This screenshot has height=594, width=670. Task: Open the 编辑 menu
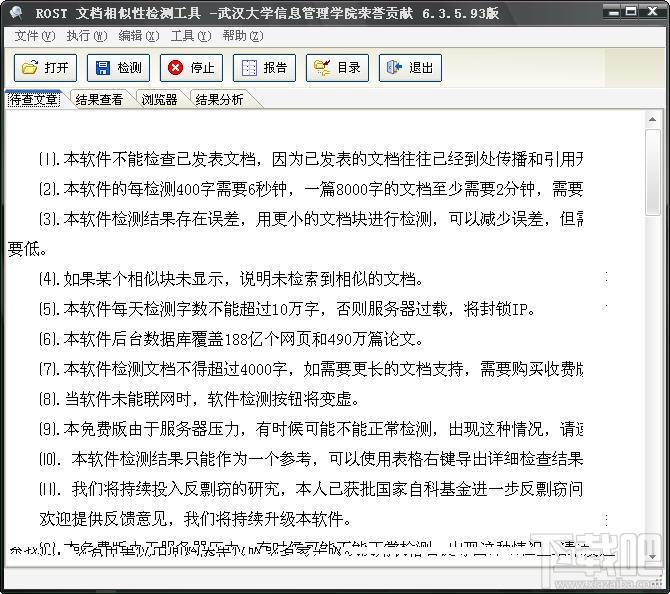(x=139, y=36)
